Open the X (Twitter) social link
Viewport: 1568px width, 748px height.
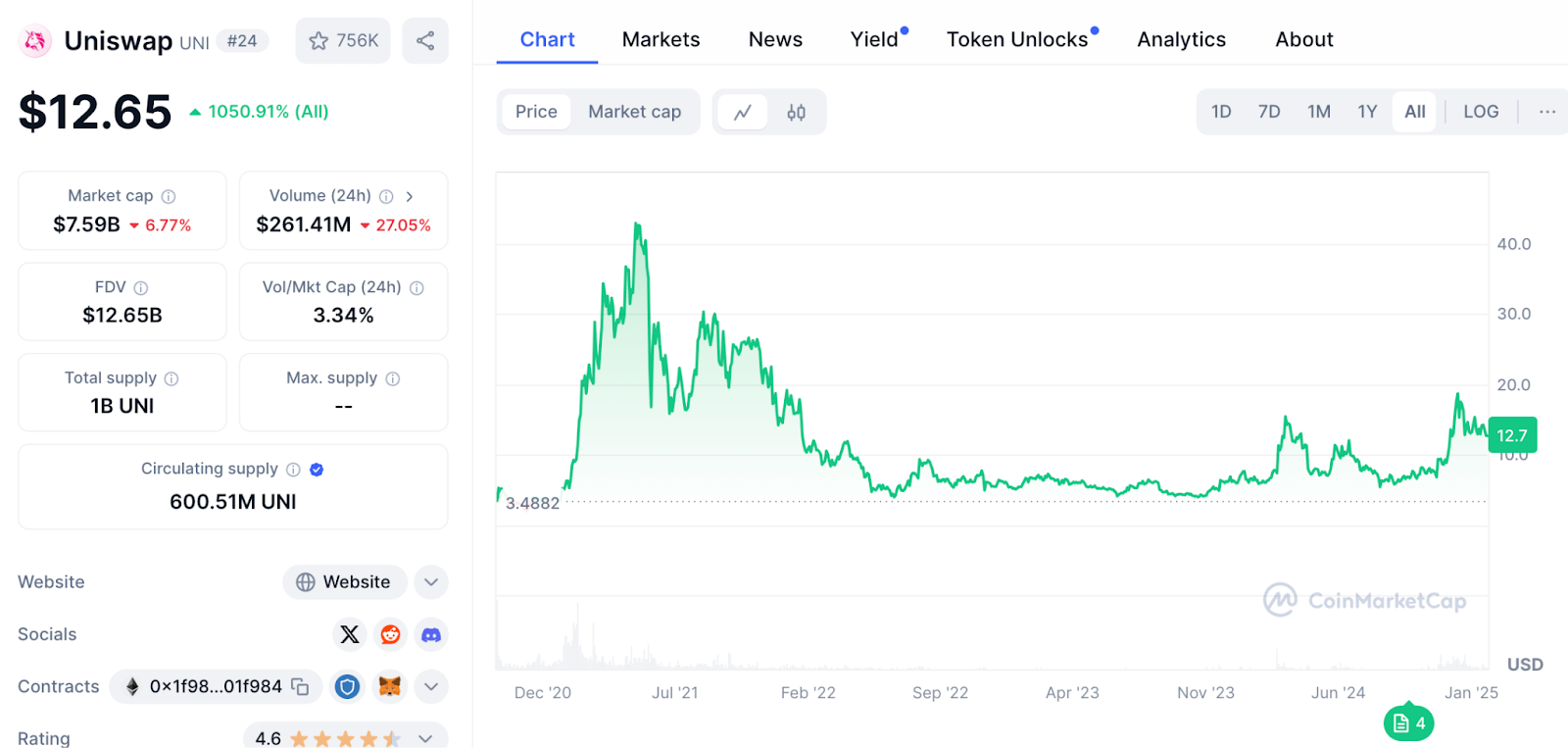pos(349,634)
